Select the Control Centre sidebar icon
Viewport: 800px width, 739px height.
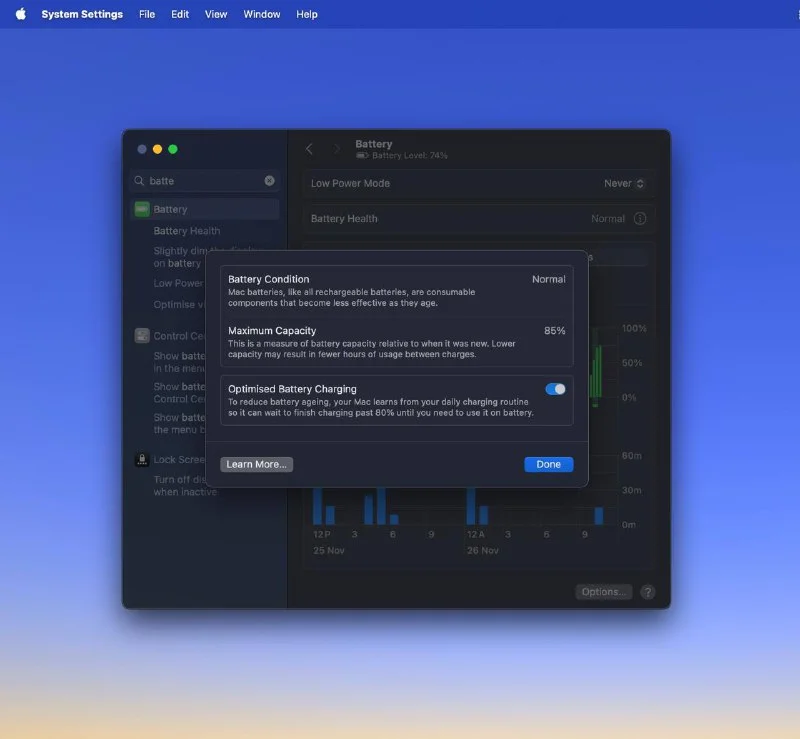click(142, 336)
